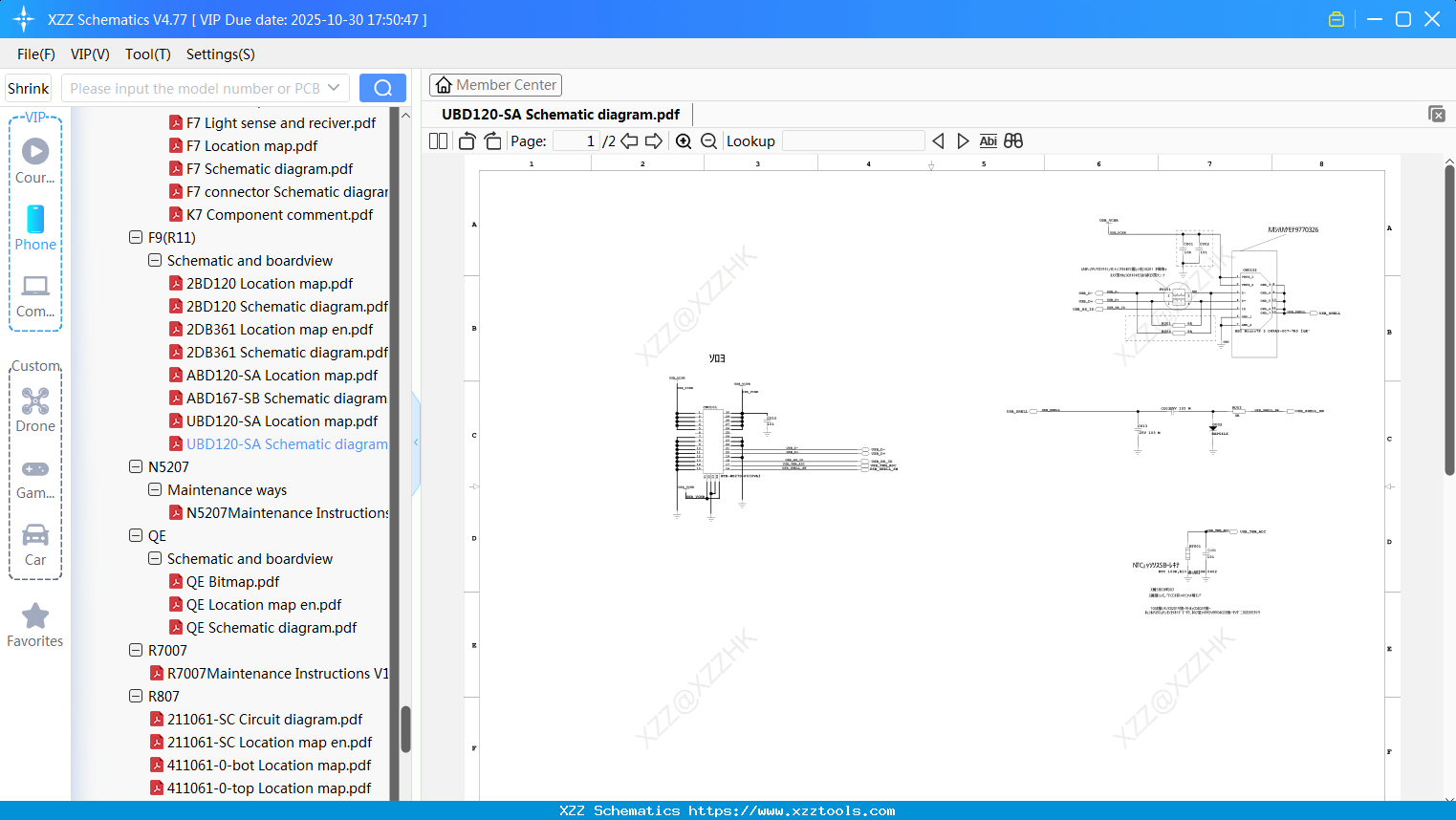
Task: Go to next page arrow
Action: (x=654, y=140)
